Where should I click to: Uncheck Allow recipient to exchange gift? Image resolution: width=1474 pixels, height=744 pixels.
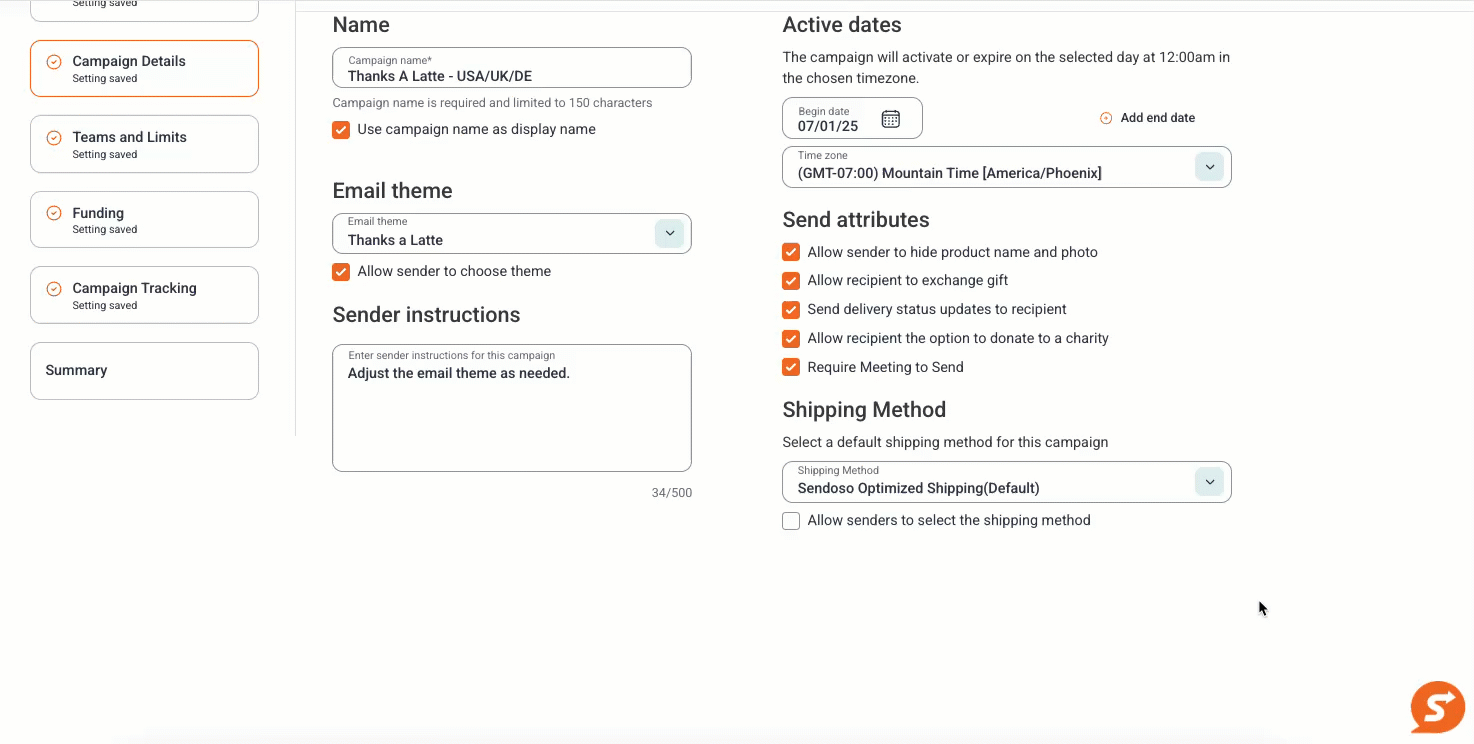pyautogui.click(x=791, y=281)
